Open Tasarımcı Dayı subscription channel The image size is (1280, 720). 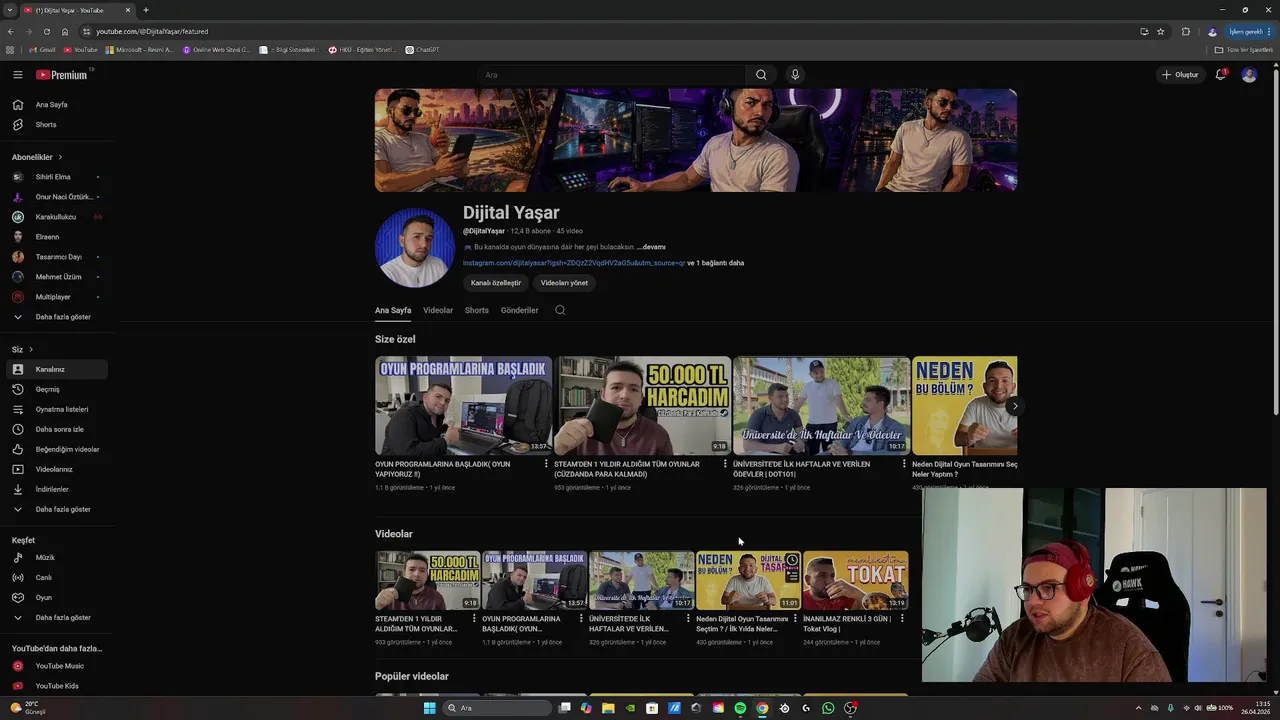coord(57,257)
